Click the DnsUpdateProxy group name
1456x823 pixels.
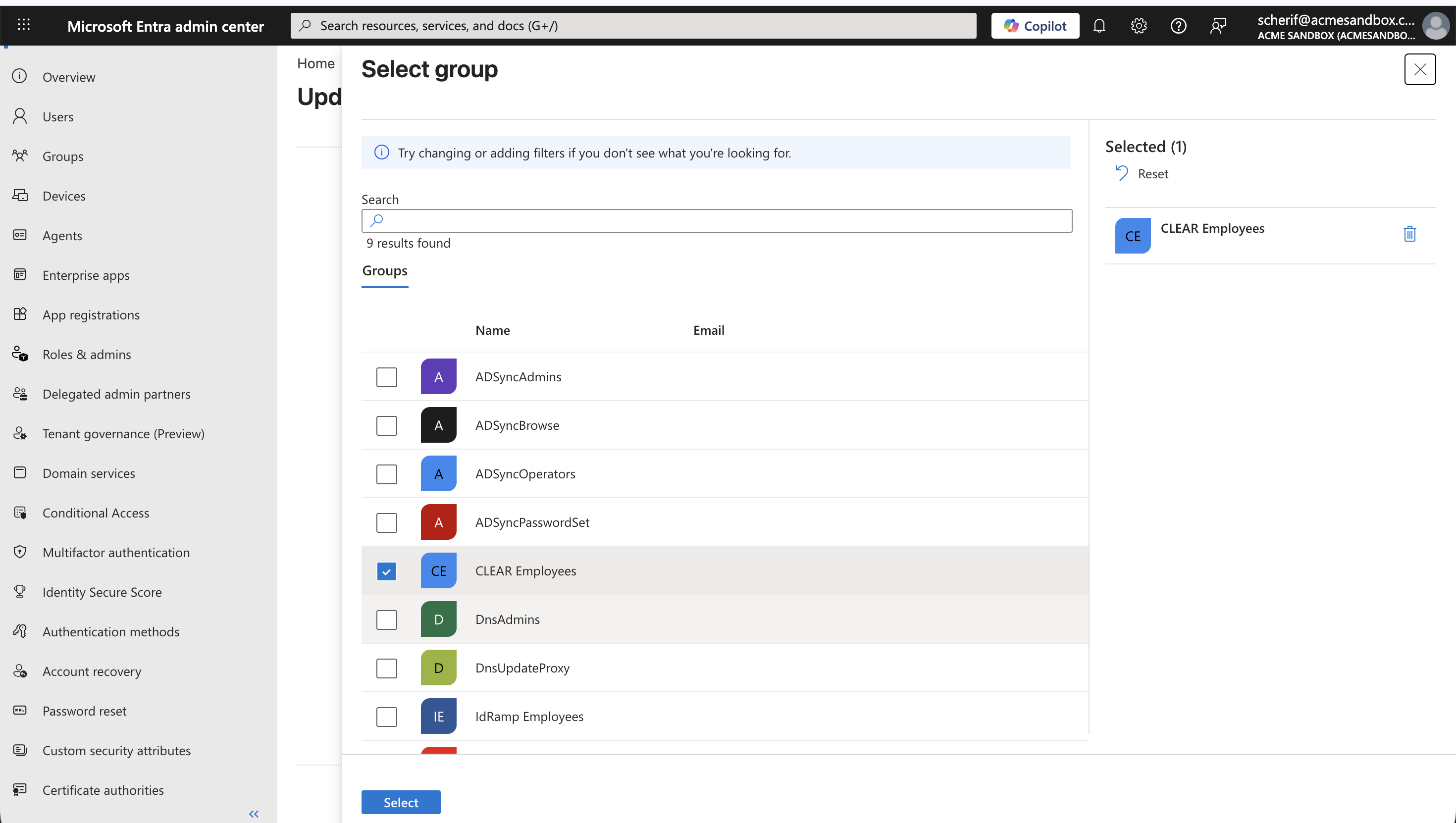point(522,668)
